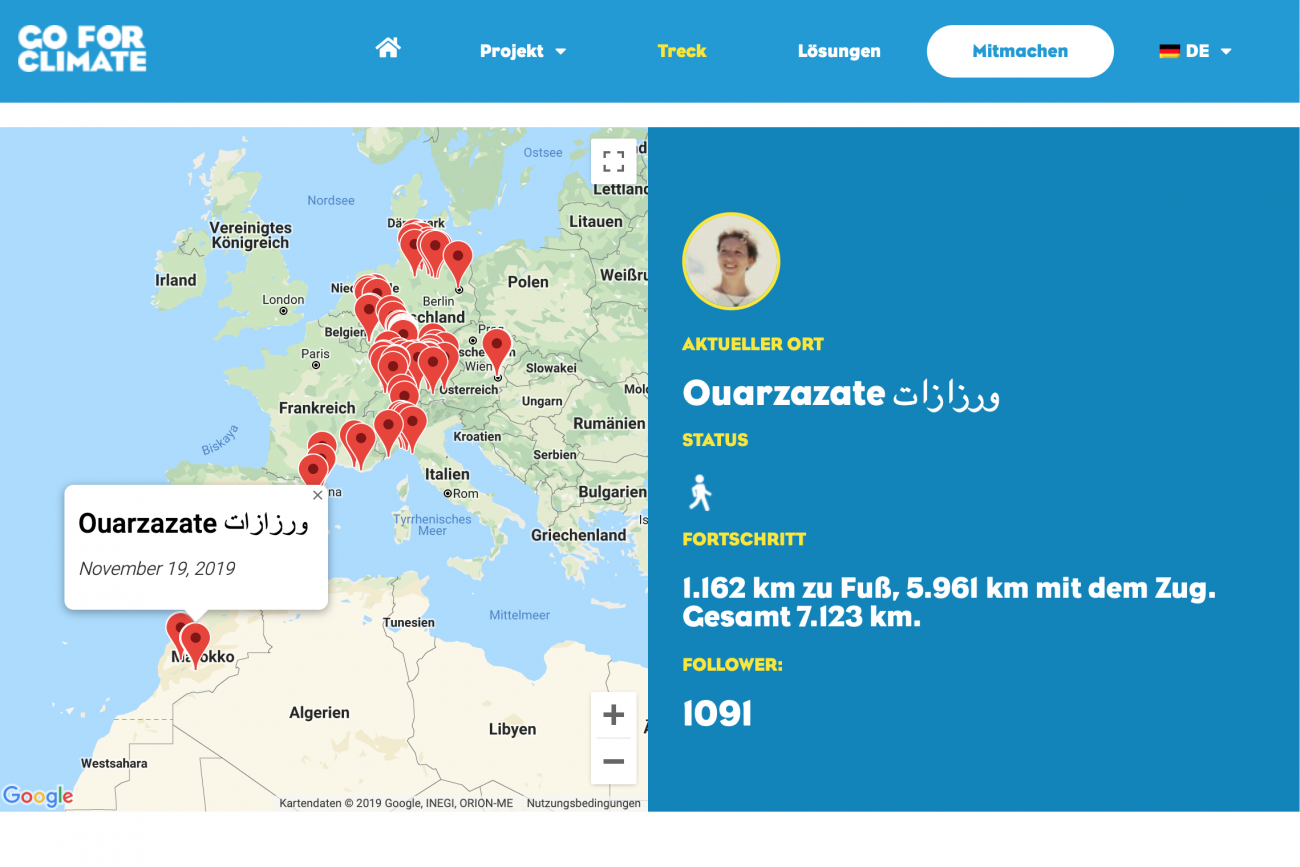The height and width of the screenshot is (867, 1300).
Task: Click the walking status icon
Action: (700, 493)
